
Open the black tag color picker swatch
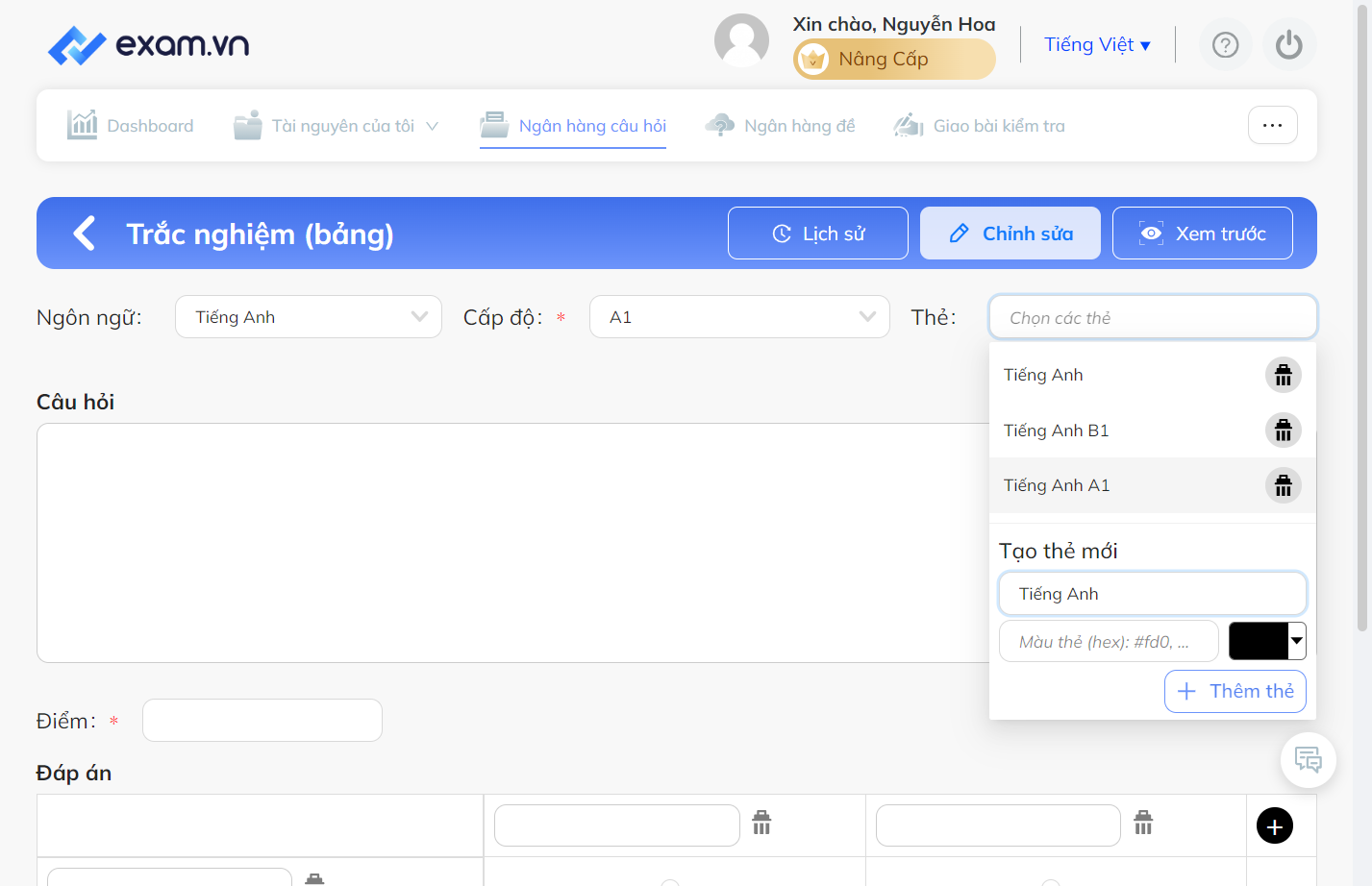(1267, 641)
